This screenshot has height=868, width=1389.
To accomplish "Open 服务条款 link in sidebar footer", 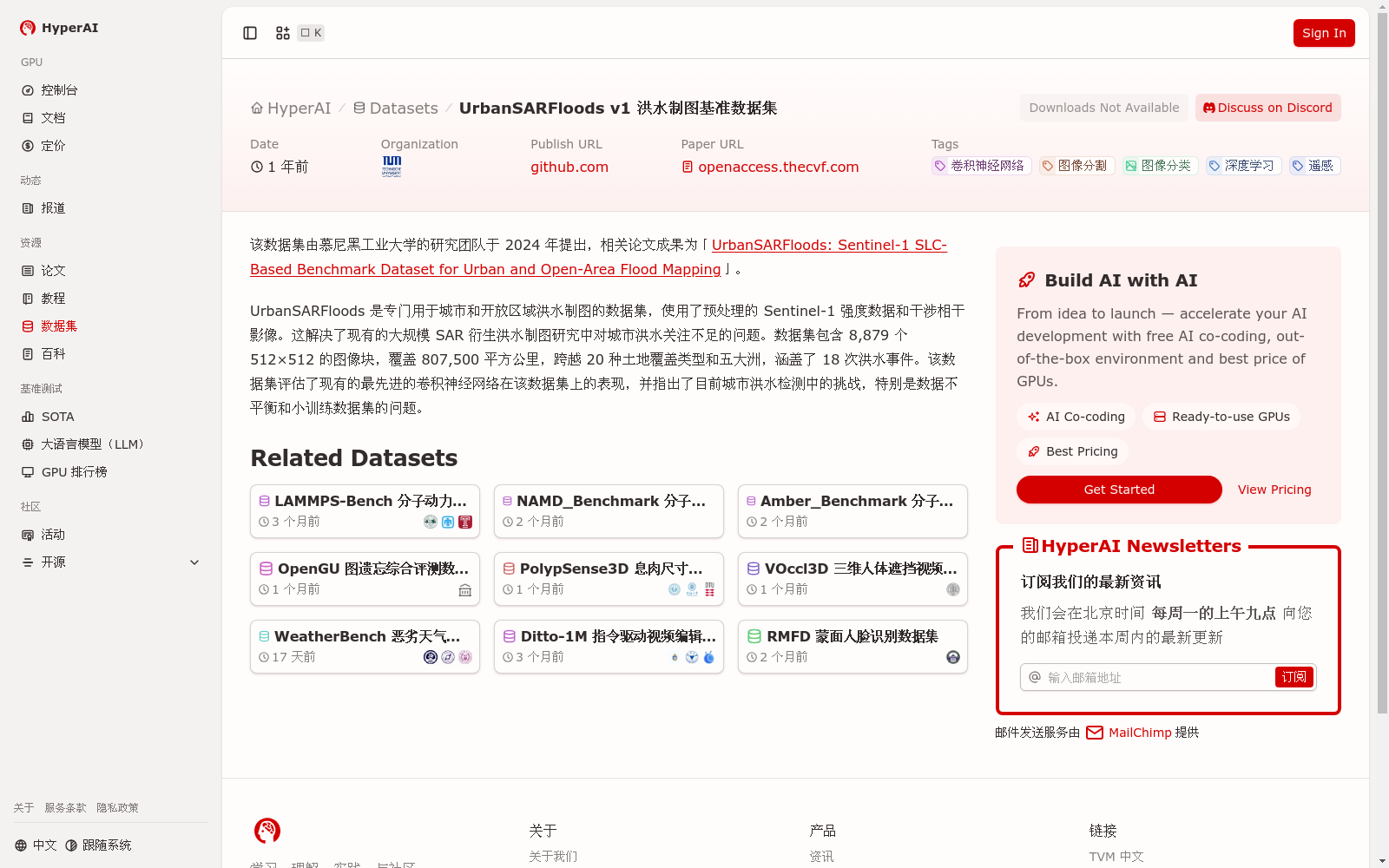I will click(66, 808).
